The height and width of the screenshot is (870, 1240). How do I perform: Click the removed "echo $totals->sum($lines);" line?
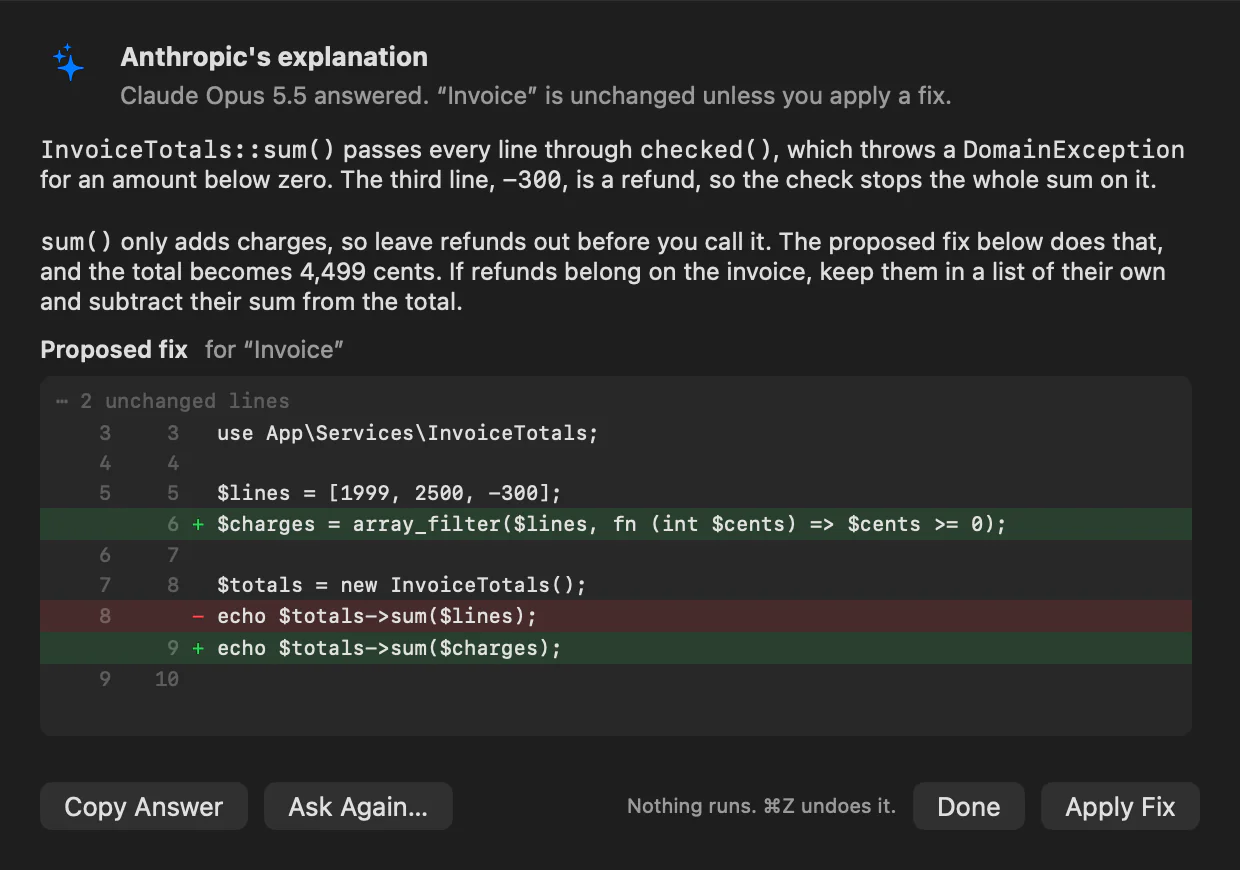click(x=616, y=616)
